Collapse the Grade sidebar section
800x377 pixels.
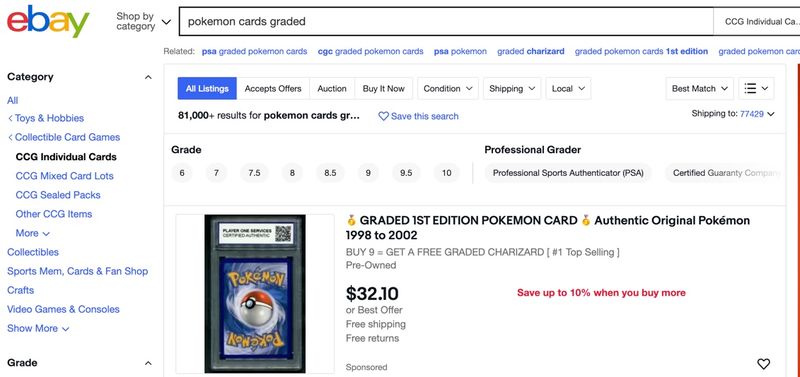[148, 363]
